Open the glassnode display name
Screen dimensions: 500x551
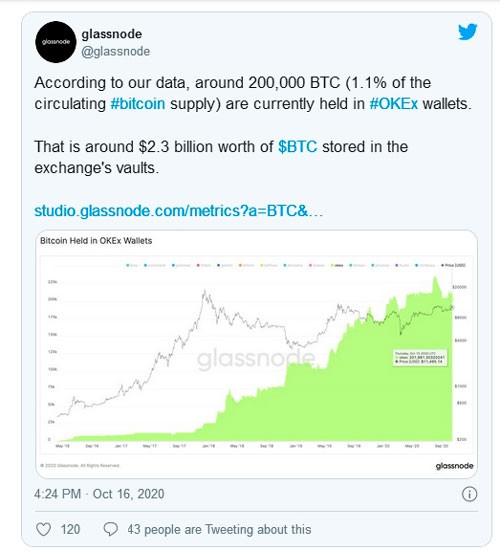click(x=112, y=34)
